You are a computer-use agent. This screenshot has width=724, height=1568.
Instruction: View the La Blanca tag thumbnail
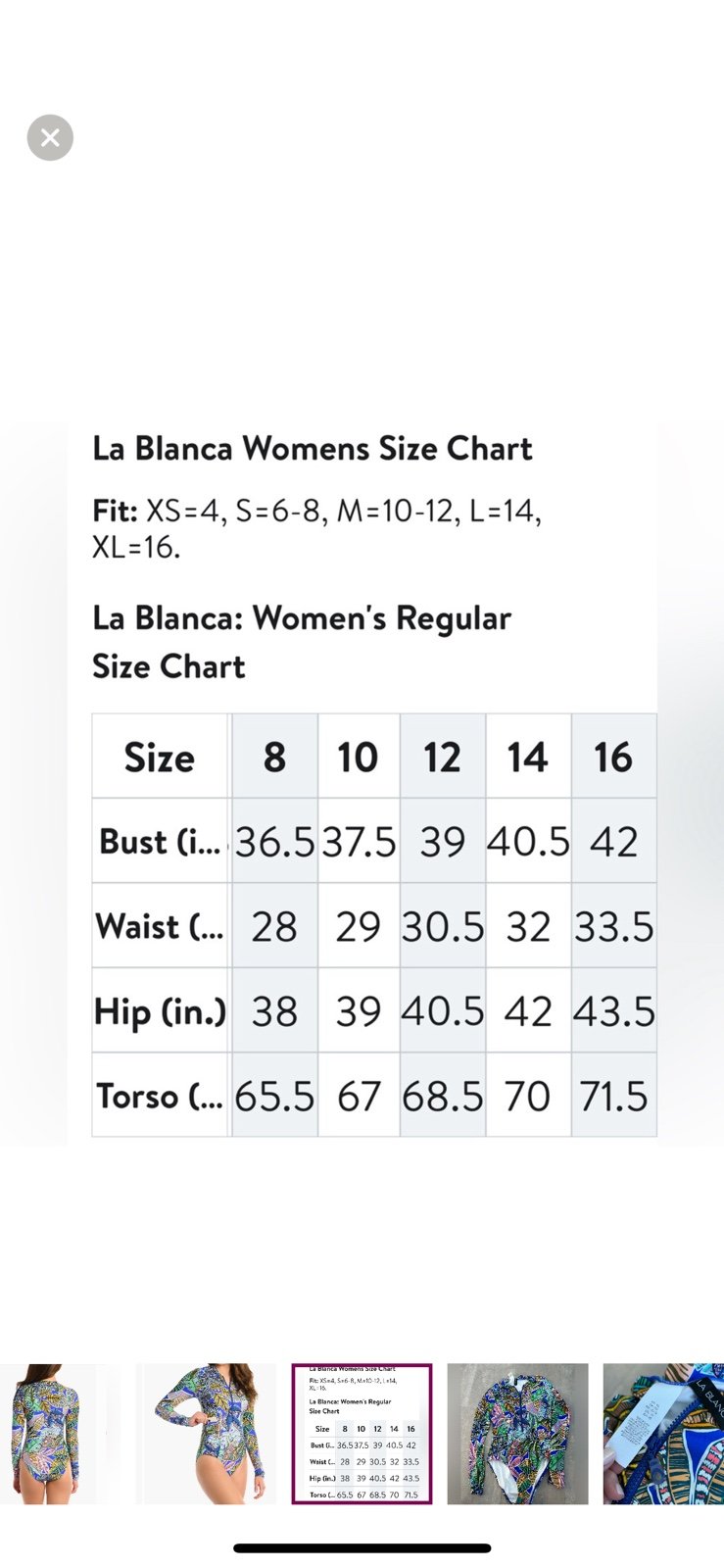[x=663, y=1434]
